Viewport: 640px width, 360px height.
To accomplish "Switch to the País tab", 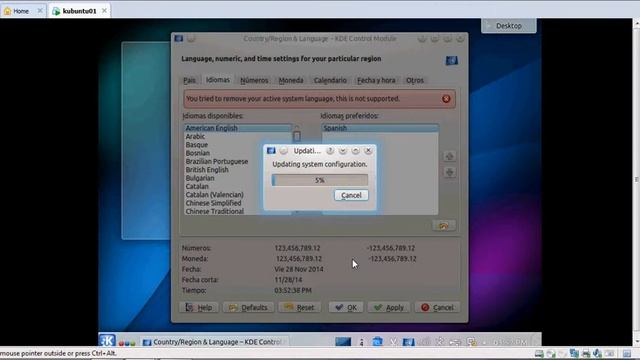I will [x=189, y=80].
